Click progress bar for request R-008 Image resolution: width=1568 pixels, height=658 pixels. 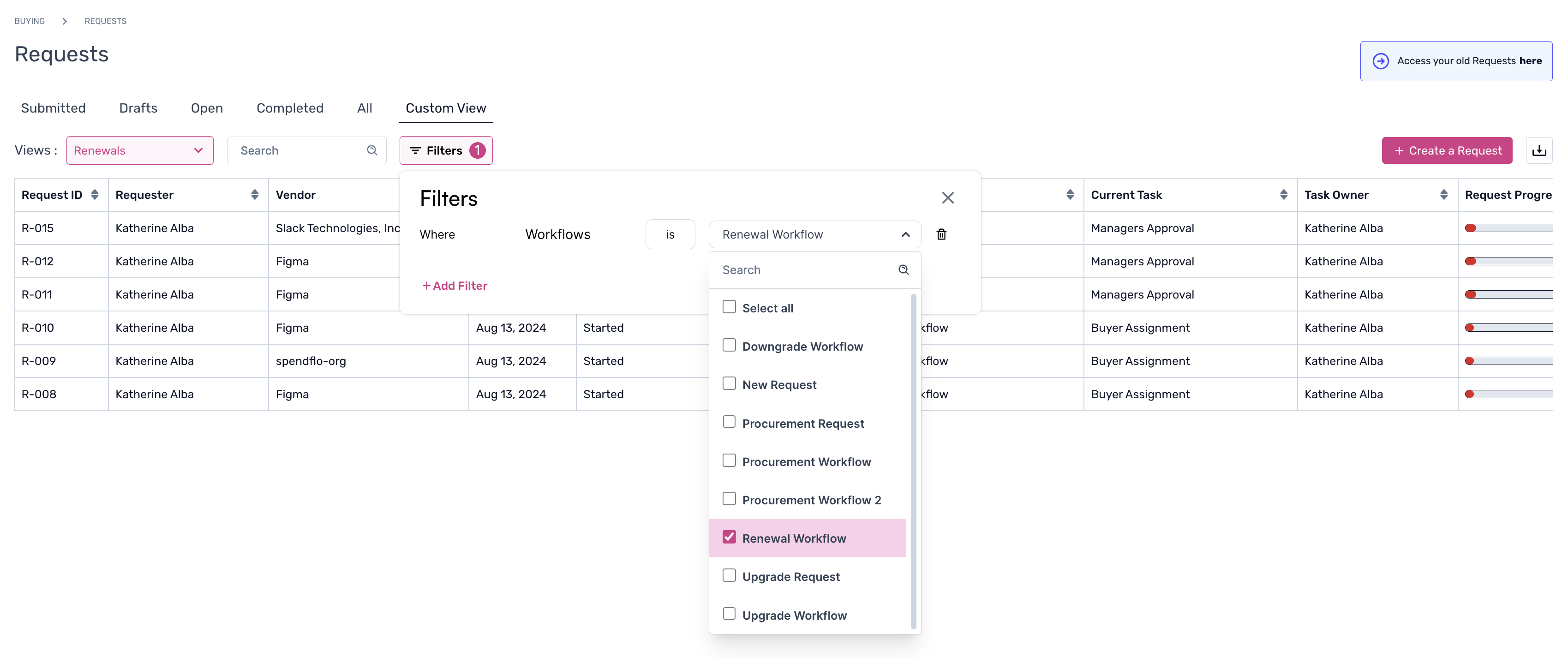click(x=1508, y=394)
